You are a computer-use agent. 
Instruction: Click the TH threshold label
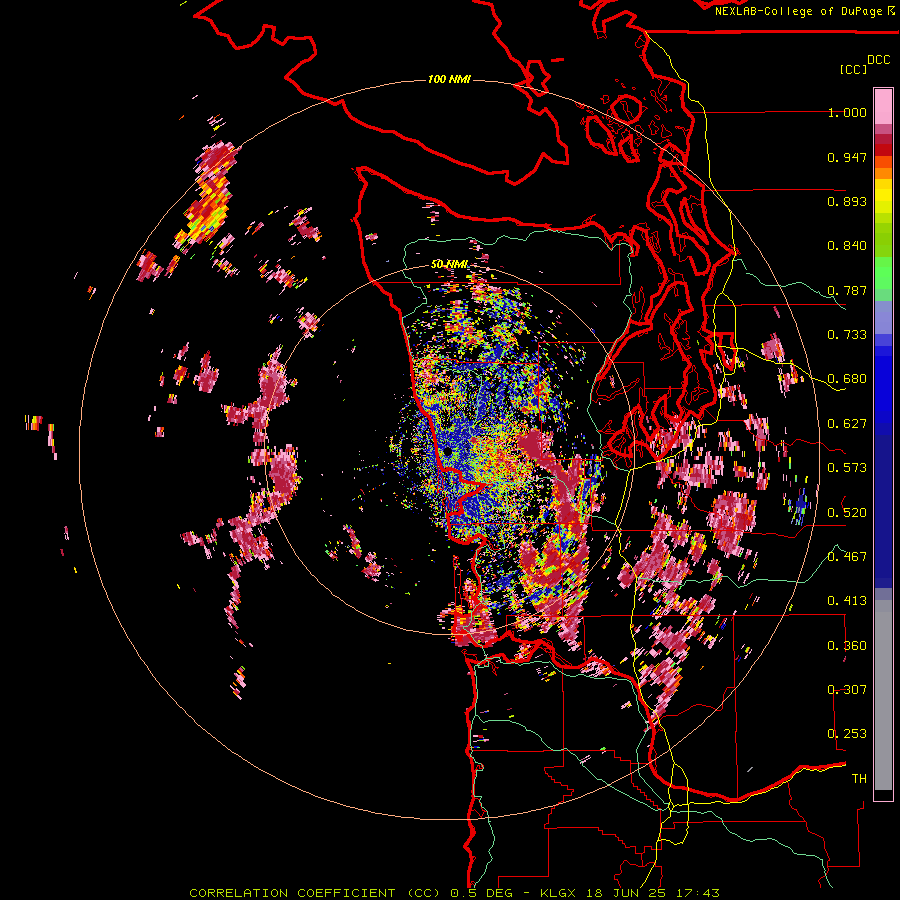pyautogui.click(x=859, y=779)
